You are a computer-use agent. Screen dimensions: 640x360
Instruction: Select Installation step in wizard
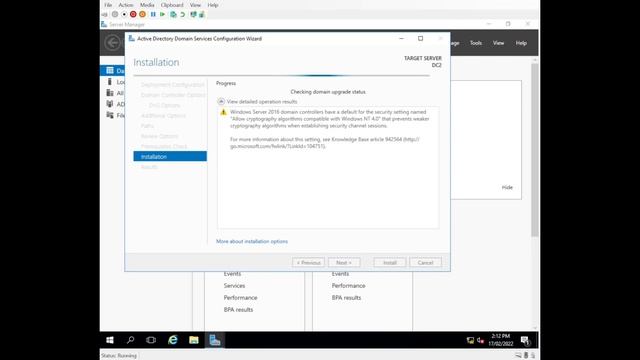tap(170, 156)
